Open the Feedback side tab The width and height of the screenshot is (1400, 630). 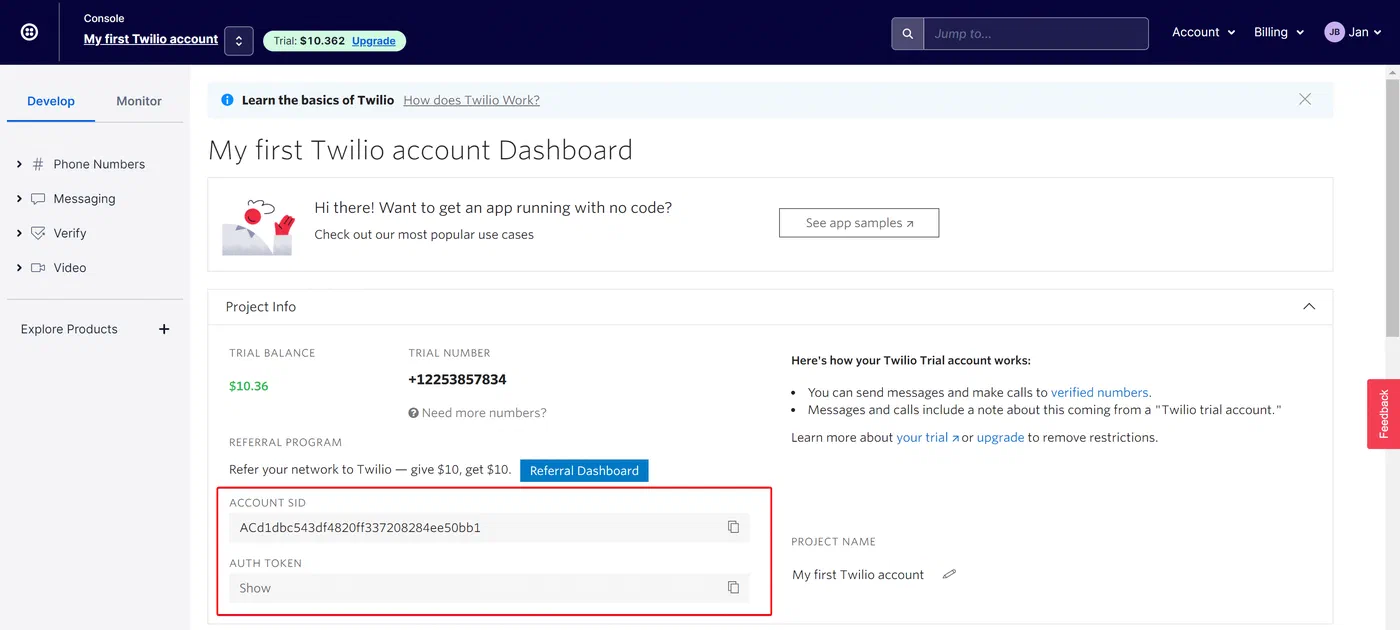(x=1384, y=414)
